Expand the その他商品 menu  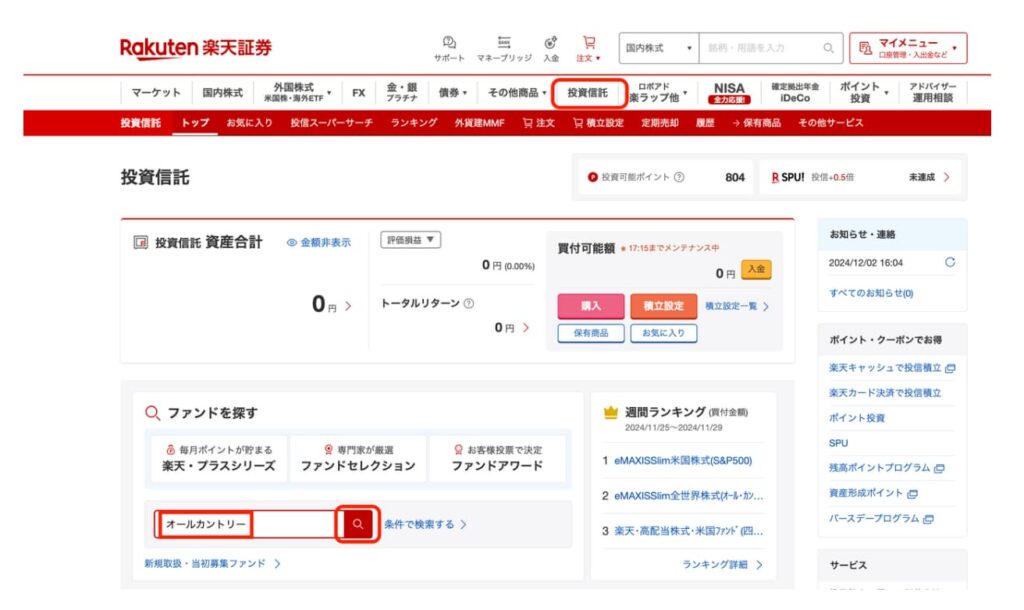[517, 93]
